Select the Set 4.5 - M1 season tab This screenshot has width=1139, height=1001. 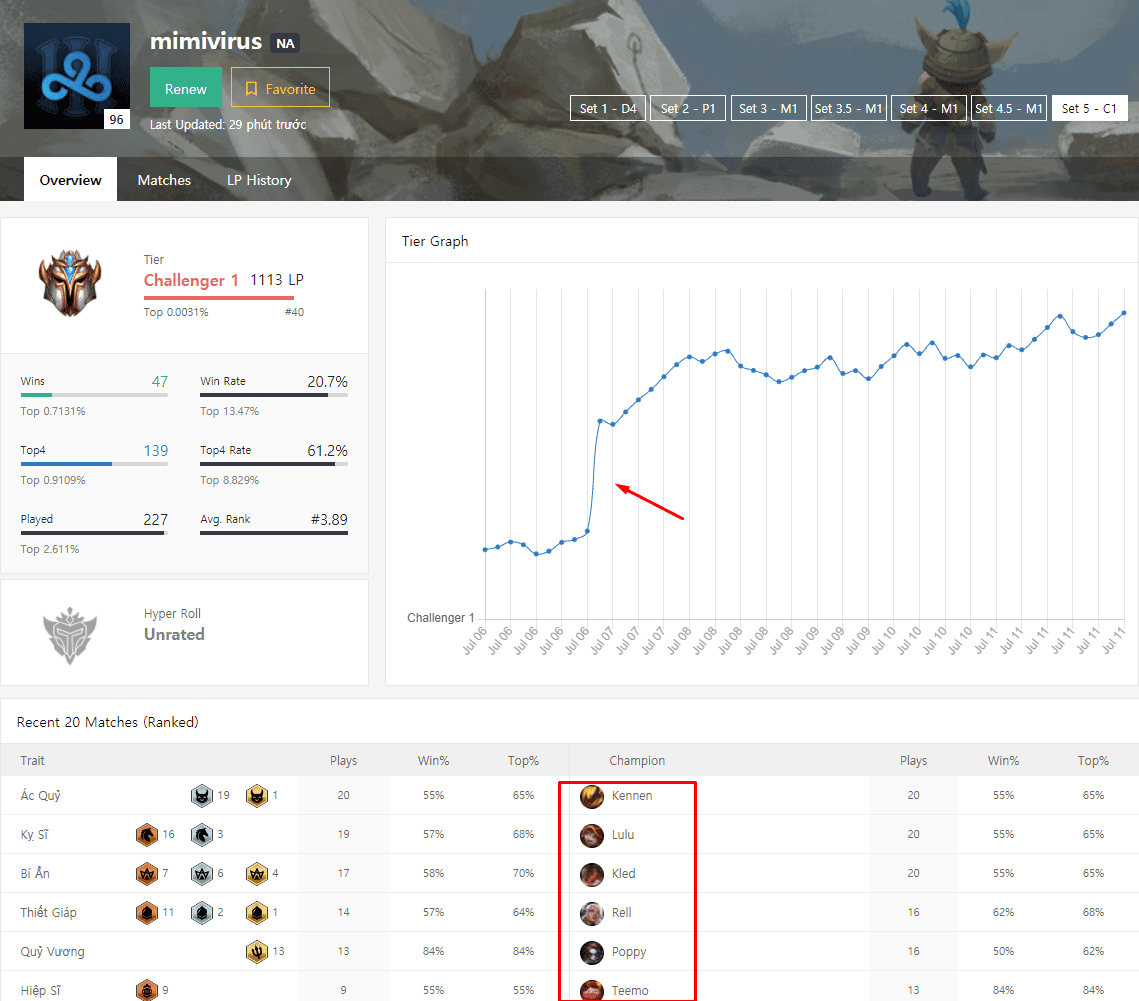tap(1009, 108)
